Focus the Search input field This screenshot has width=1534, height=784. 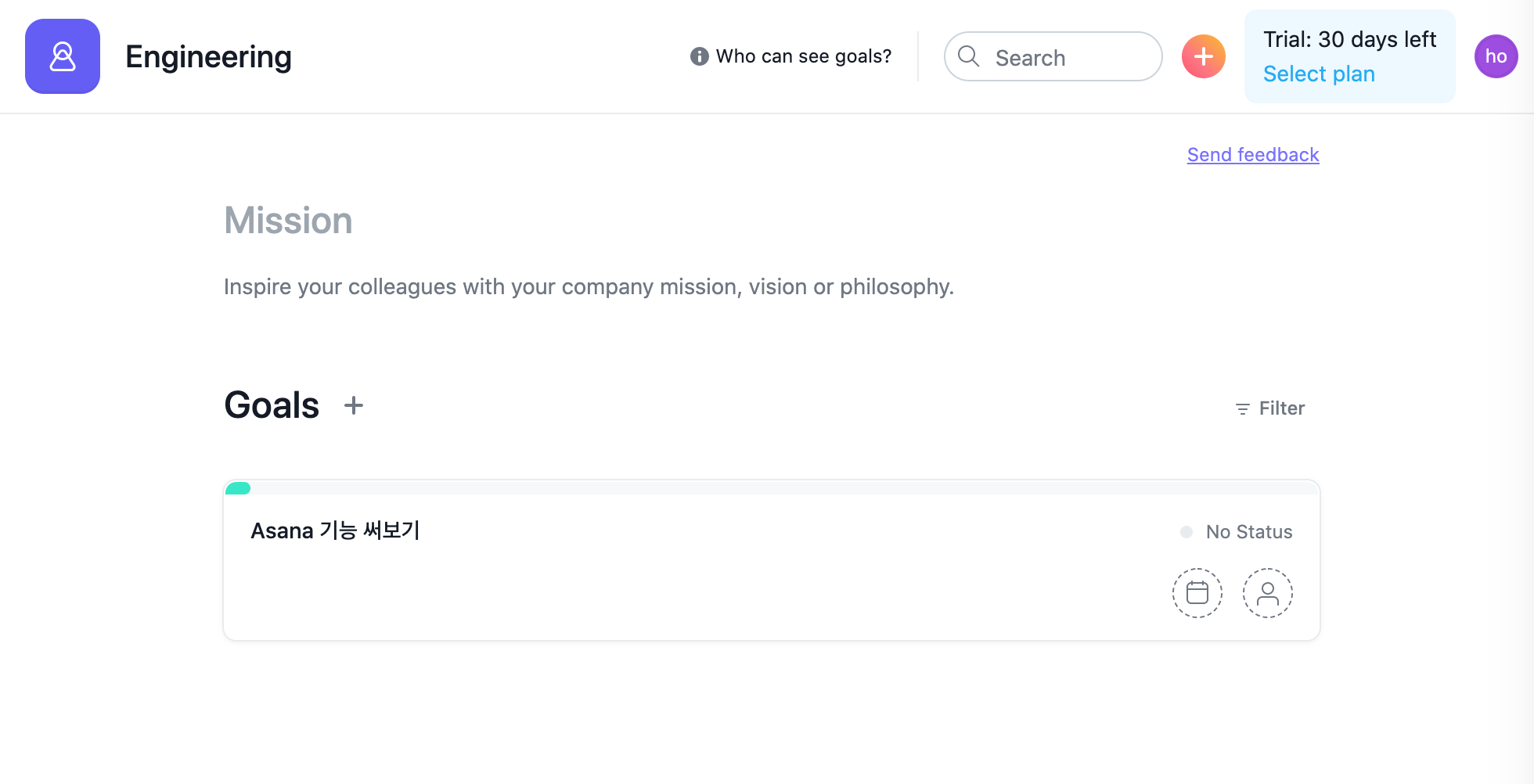click(1053, 56)
